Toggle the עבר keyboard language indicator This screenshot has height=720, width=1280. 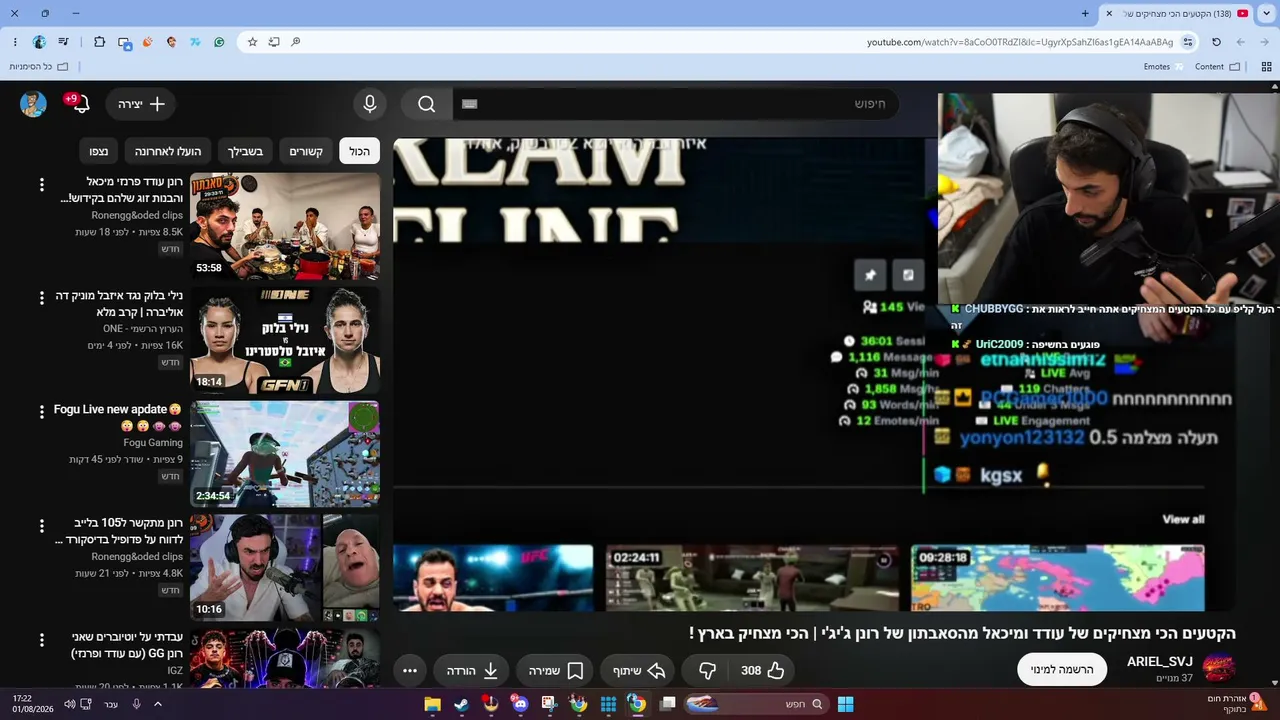click(111, 704)
